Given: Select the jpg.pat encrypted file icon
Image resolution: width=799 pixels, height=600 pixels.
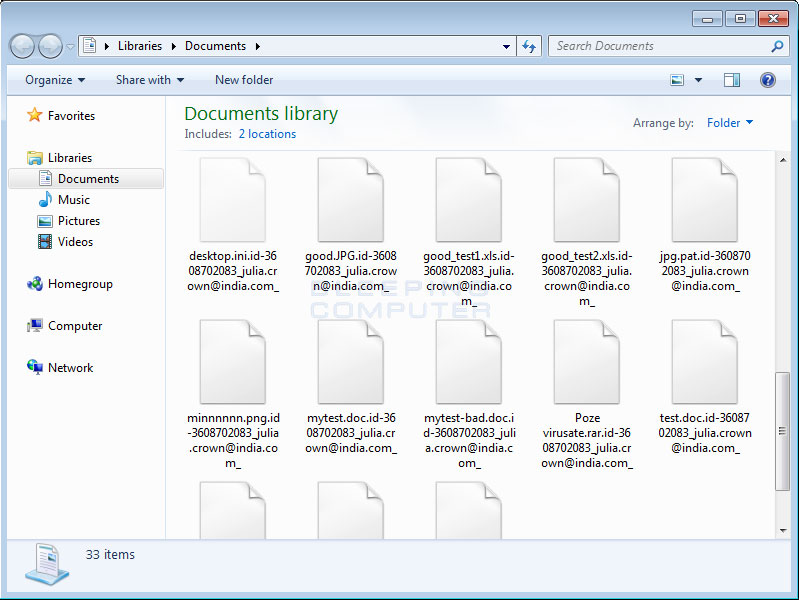Looking at the screenshot, I should click(x=705, y=200).
